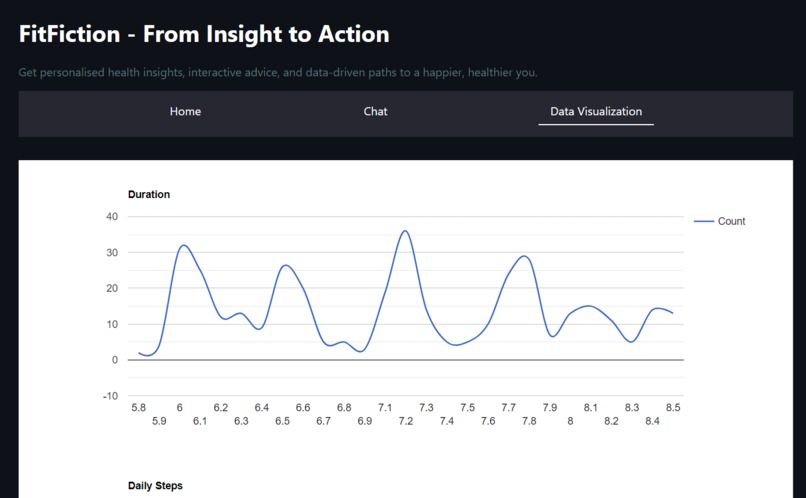Click the x-axis label 8.5
The width and height of the screenshot is (806, 498).
point(673,408)
